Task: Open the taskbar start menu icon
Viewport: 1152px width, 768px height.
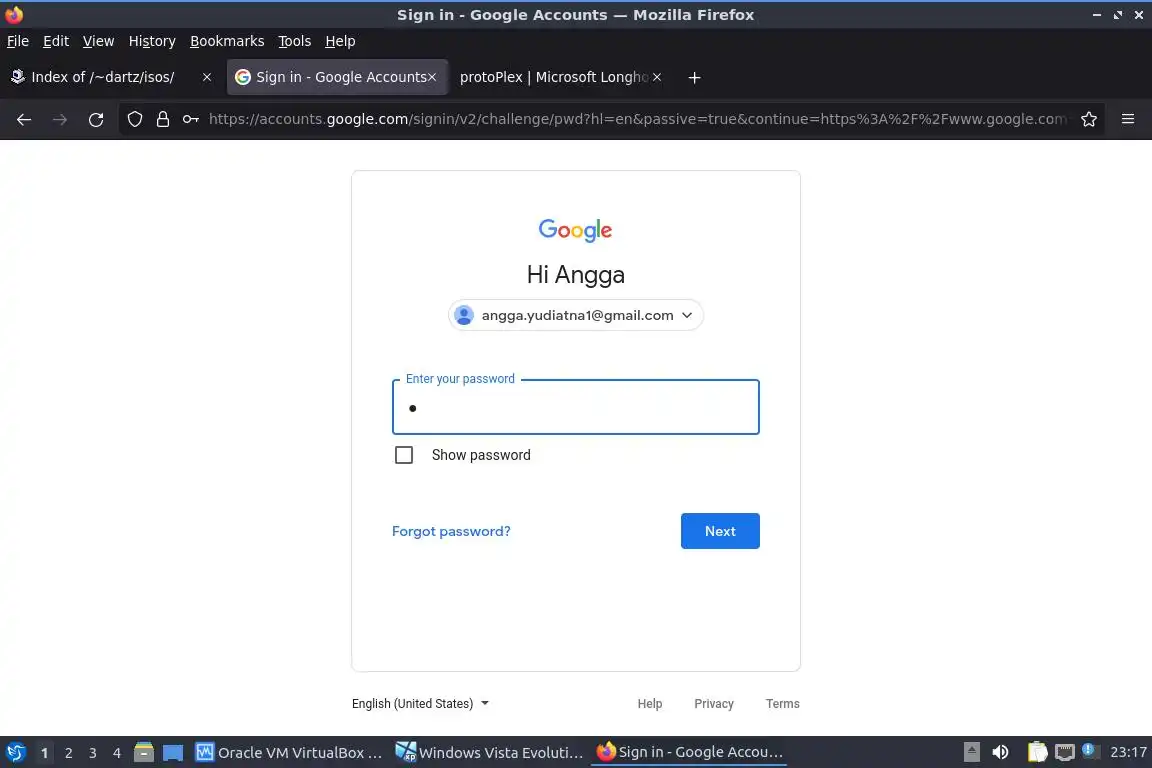Action: (x=15, y=752)
